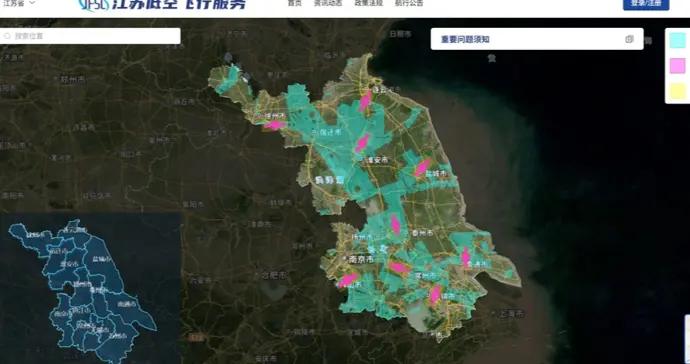Click the 淮安市 label on main map
The image size is (690, 364).
(377, 160)
